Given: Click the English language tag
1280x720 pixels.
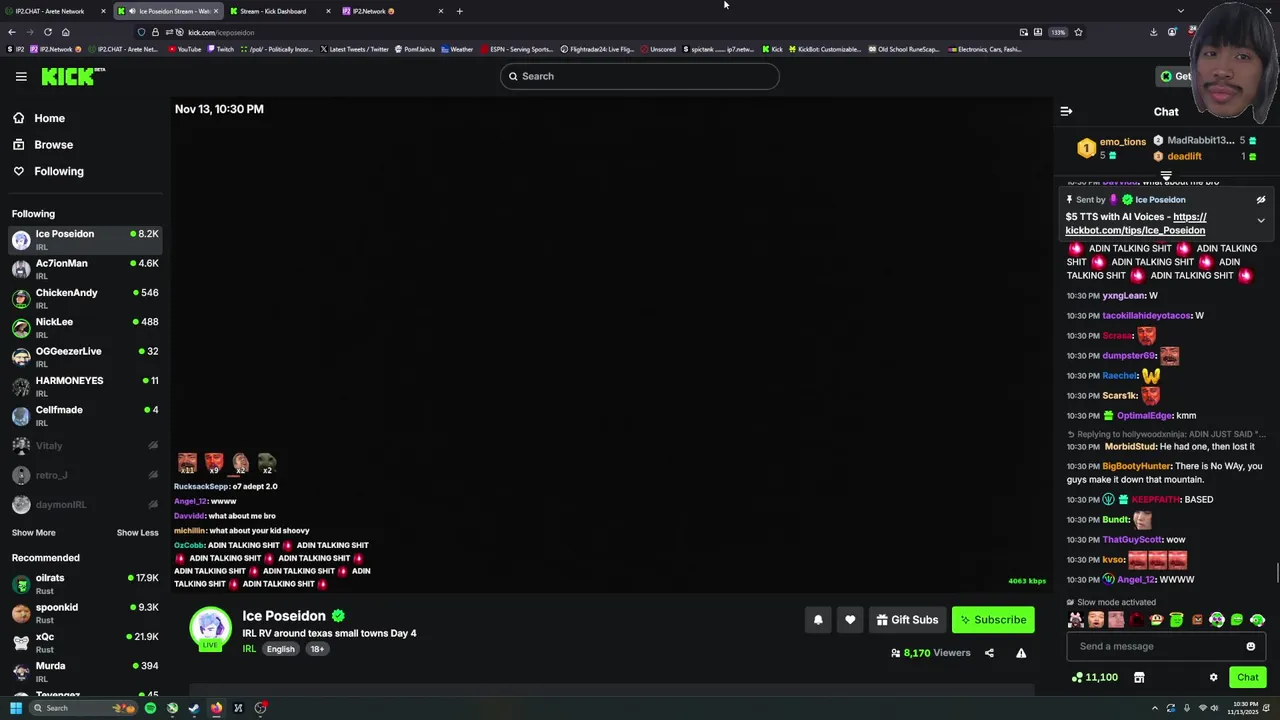Looking at the screenshot, I should coord(280,649).
